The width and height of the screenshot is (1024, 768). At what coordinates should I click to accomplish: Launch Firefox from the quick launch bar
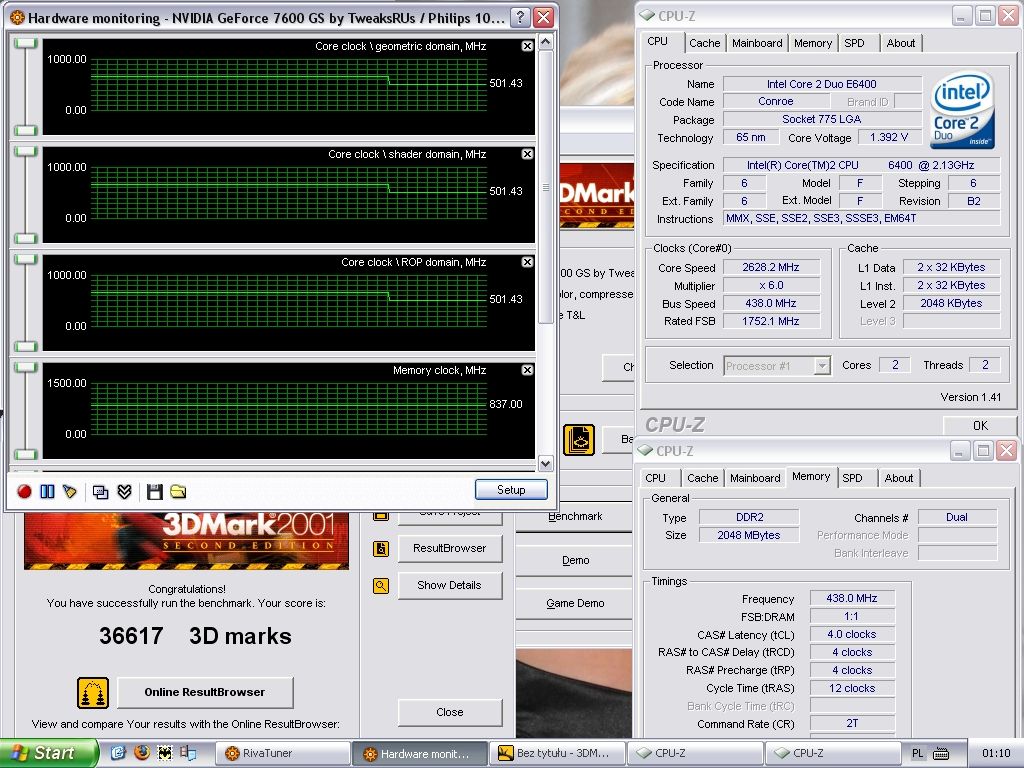[142, 753]
